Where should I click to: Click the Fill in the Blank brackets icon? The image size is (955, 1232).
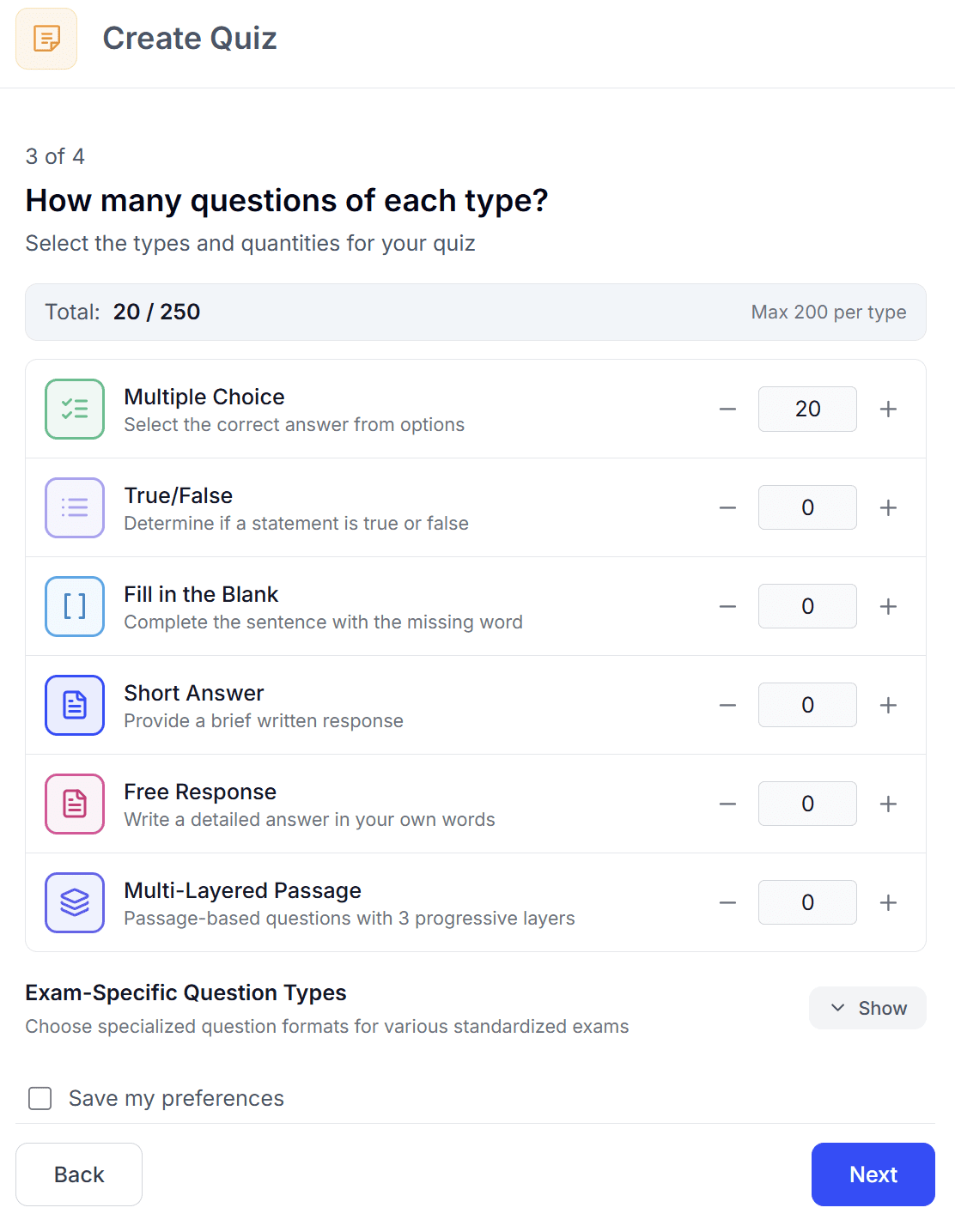75,606
